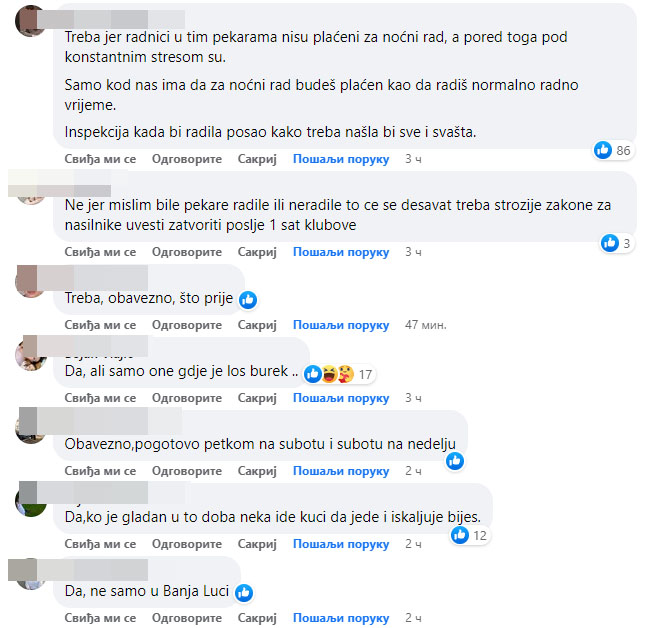Open avatar of the "los burek" commenter
Image resolution: width=664 pixels, height=628 pixels.
30,355
